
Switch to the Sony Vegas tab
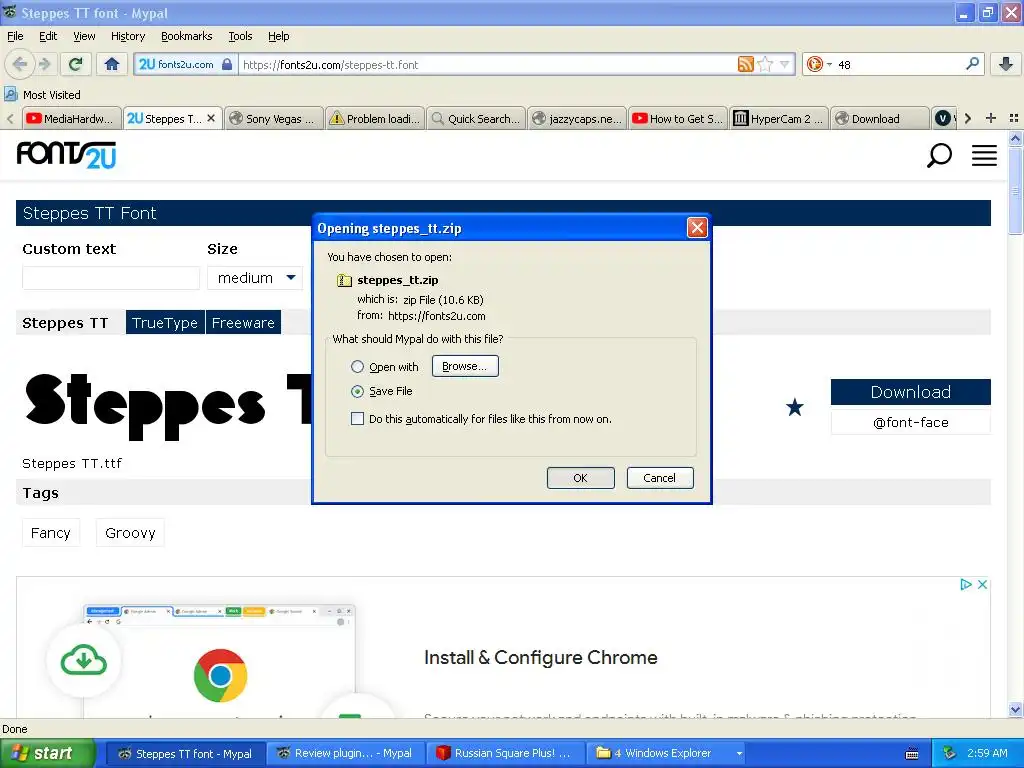[x=274, y=118]
